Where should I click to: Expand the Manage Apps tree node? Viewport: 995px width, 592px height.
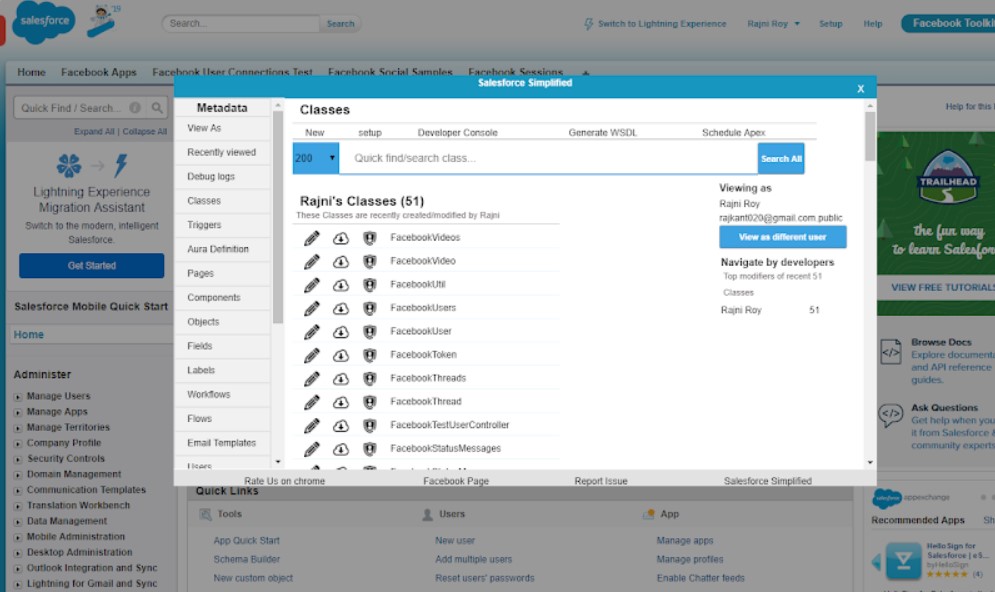coord(18,412)
